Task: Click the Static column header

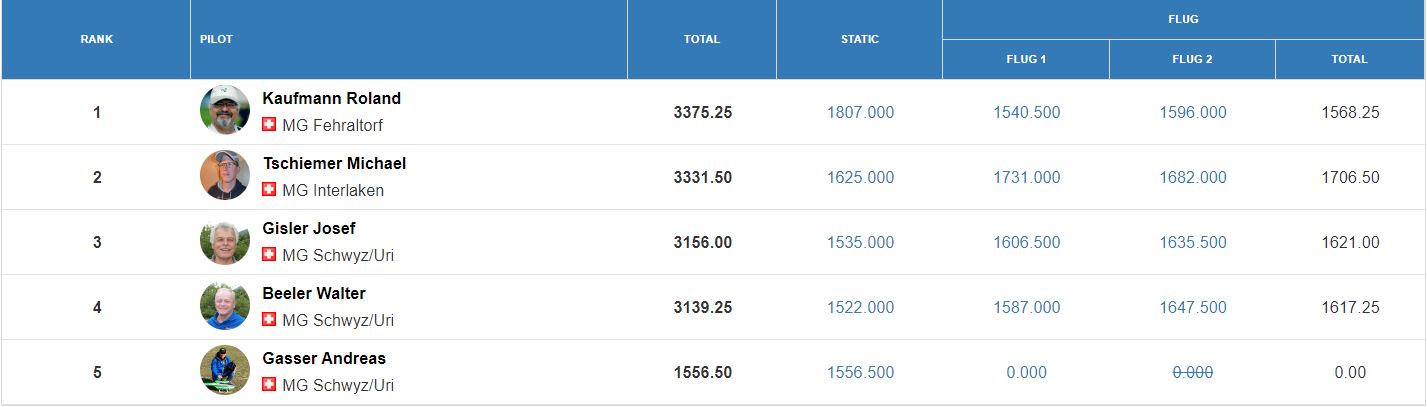Action: [860, 40]
